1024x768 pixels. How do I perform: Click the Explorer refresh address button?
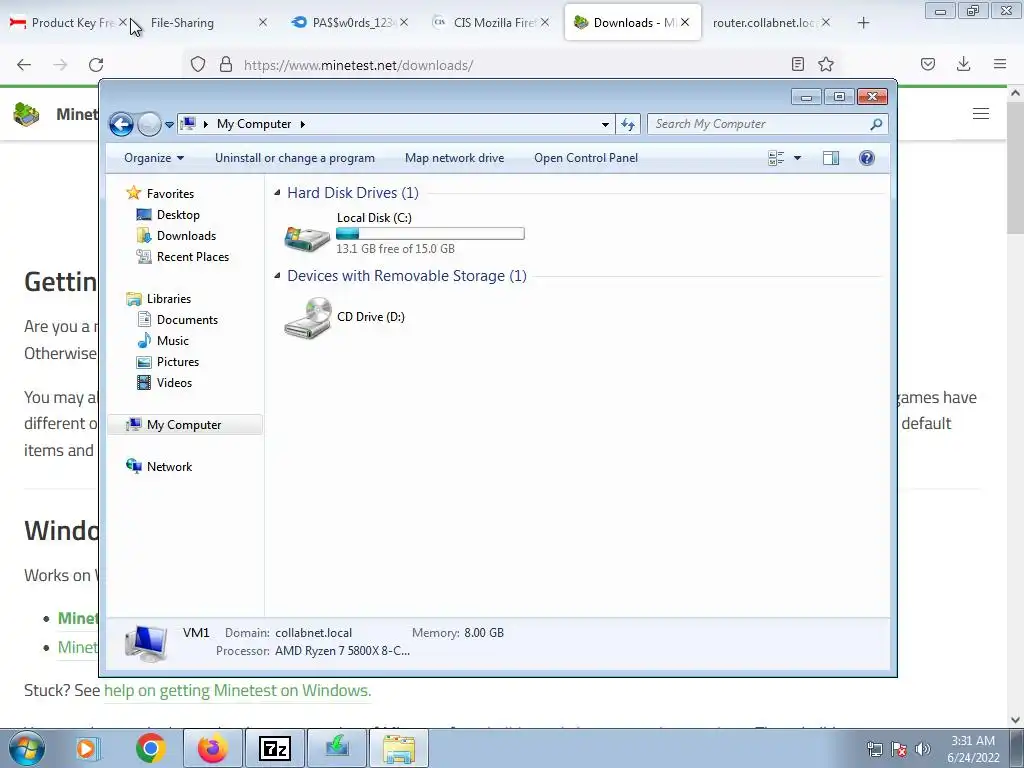click(628, 124)
